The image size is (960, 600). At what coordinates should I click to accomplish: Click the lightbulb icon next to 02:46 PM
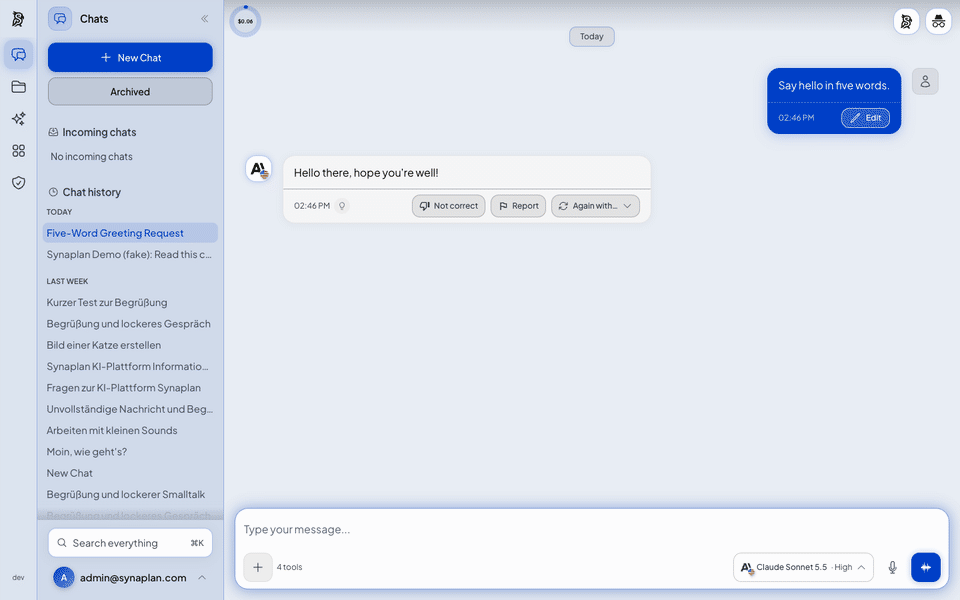[x=342, y=206]
